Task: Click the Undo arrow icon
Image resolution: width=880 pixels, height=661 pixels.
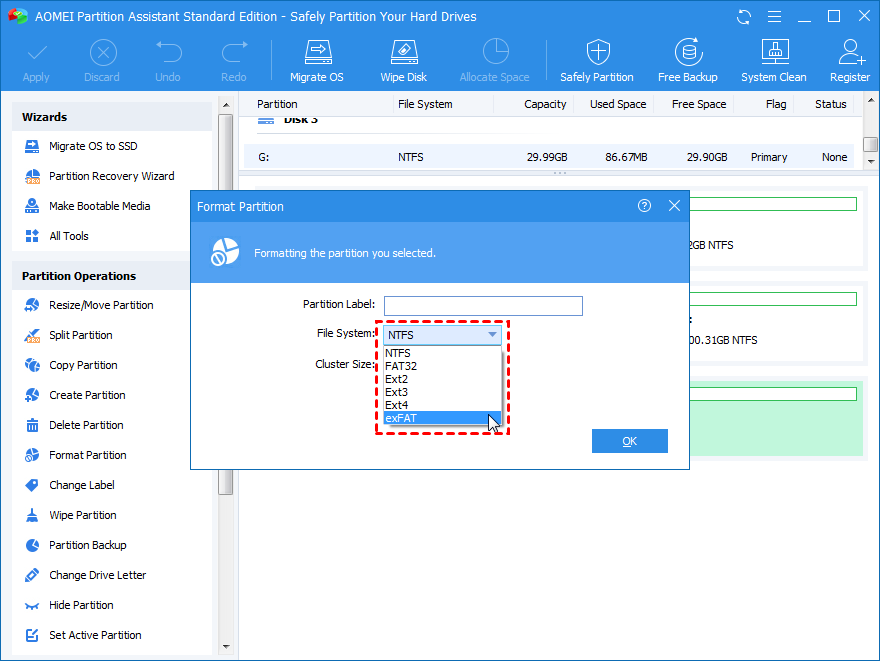Action: tap(168, 53)
